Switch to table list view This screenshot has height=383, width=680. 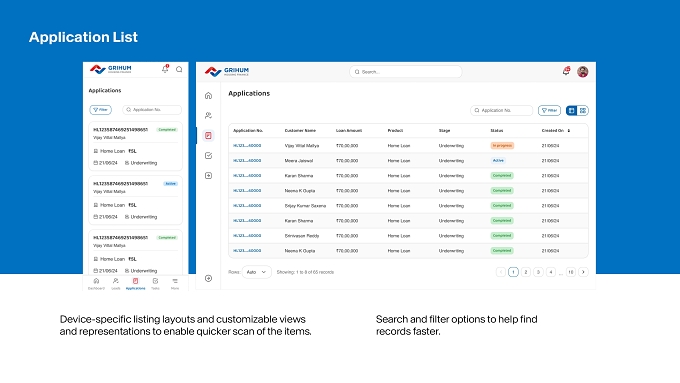(572, 111)
